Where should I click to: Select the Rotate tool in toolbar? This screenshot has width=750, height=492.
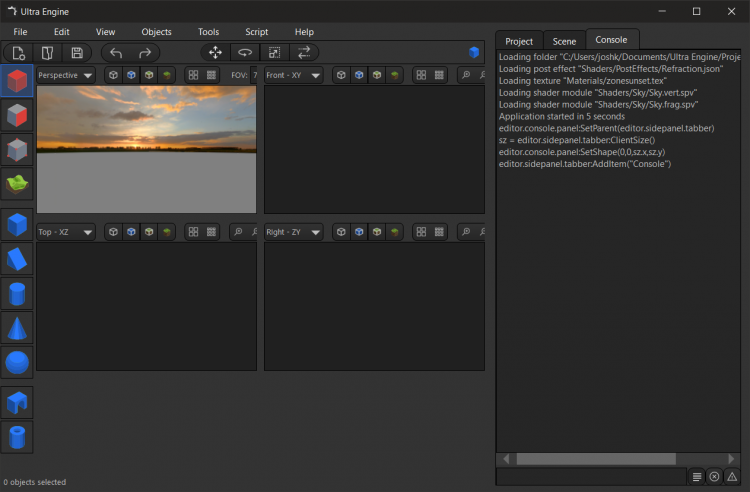click(x=244, y=52)
